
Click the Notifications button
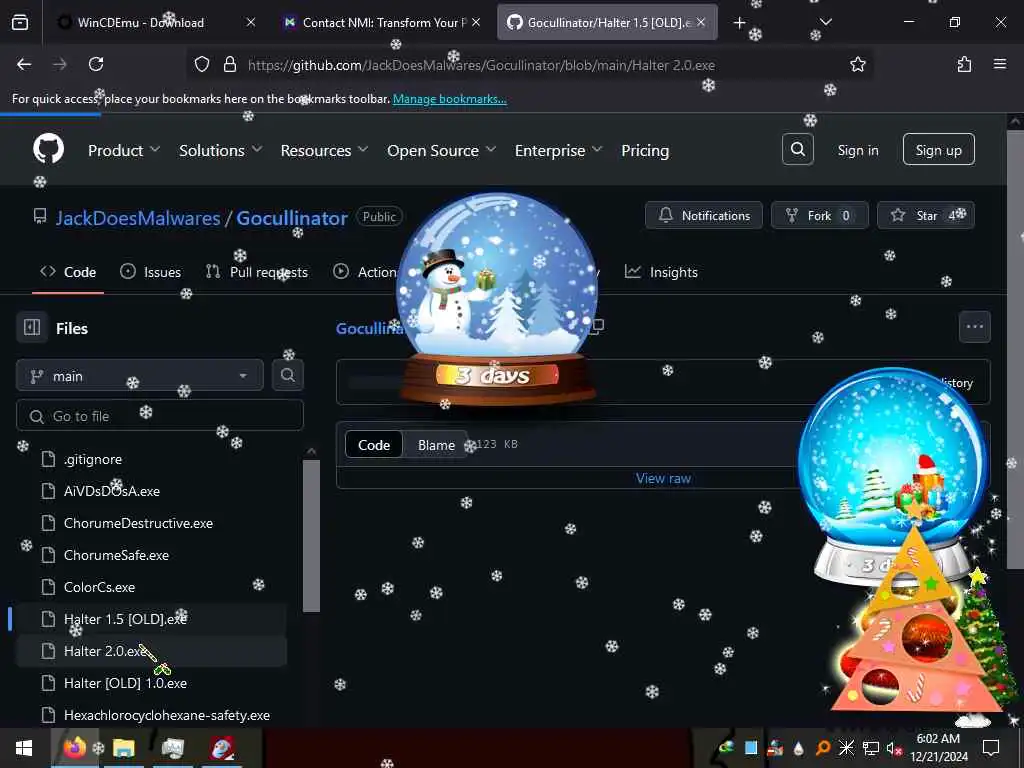pos(703,216)
